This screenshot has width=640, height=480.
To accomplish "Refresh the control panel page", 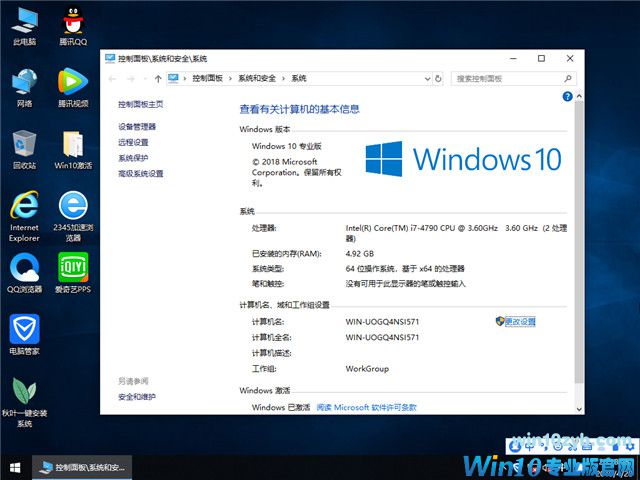I will (x=438, y=78).
